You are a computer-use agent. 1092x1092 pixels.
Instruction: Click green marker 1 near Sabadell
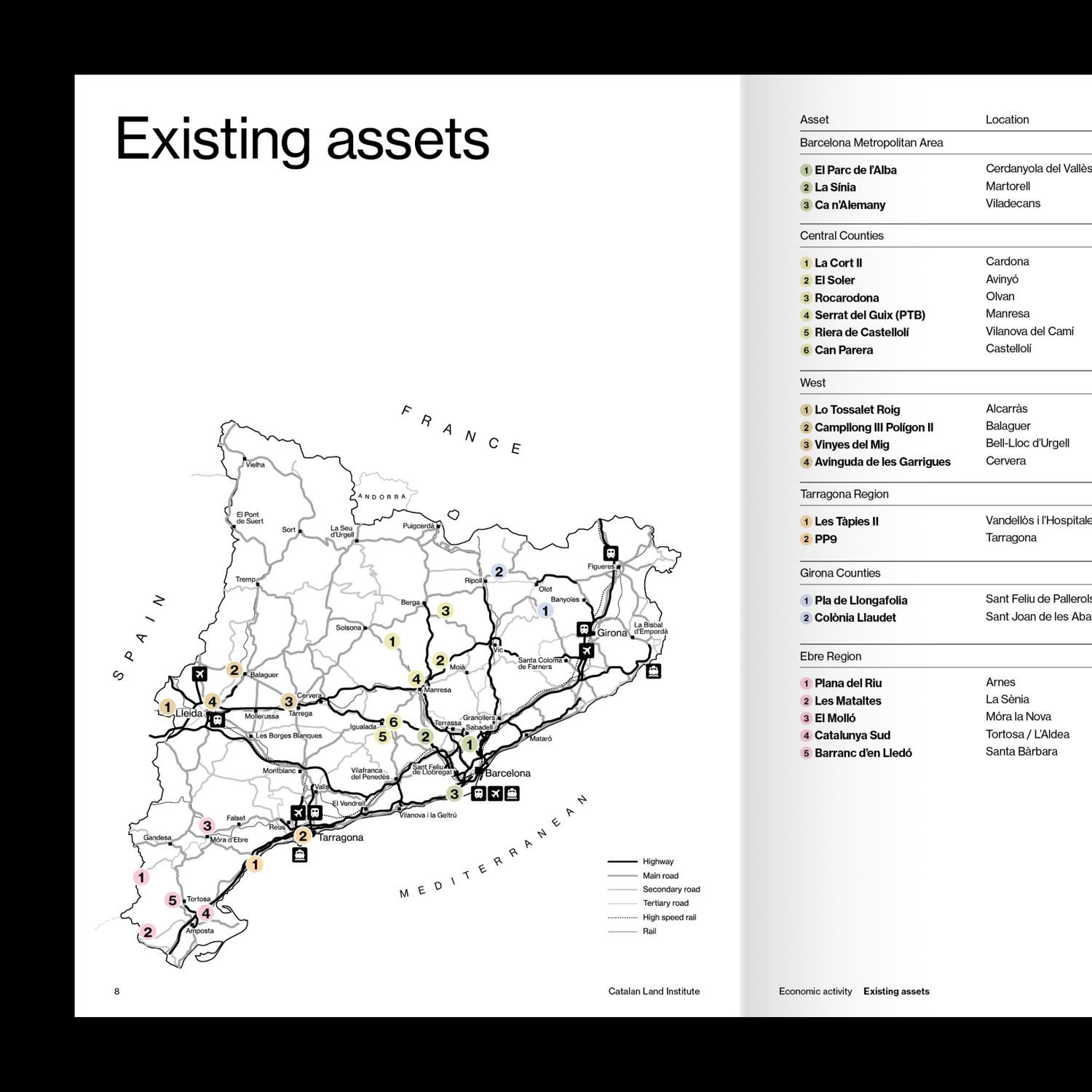[x=470, y=744]
